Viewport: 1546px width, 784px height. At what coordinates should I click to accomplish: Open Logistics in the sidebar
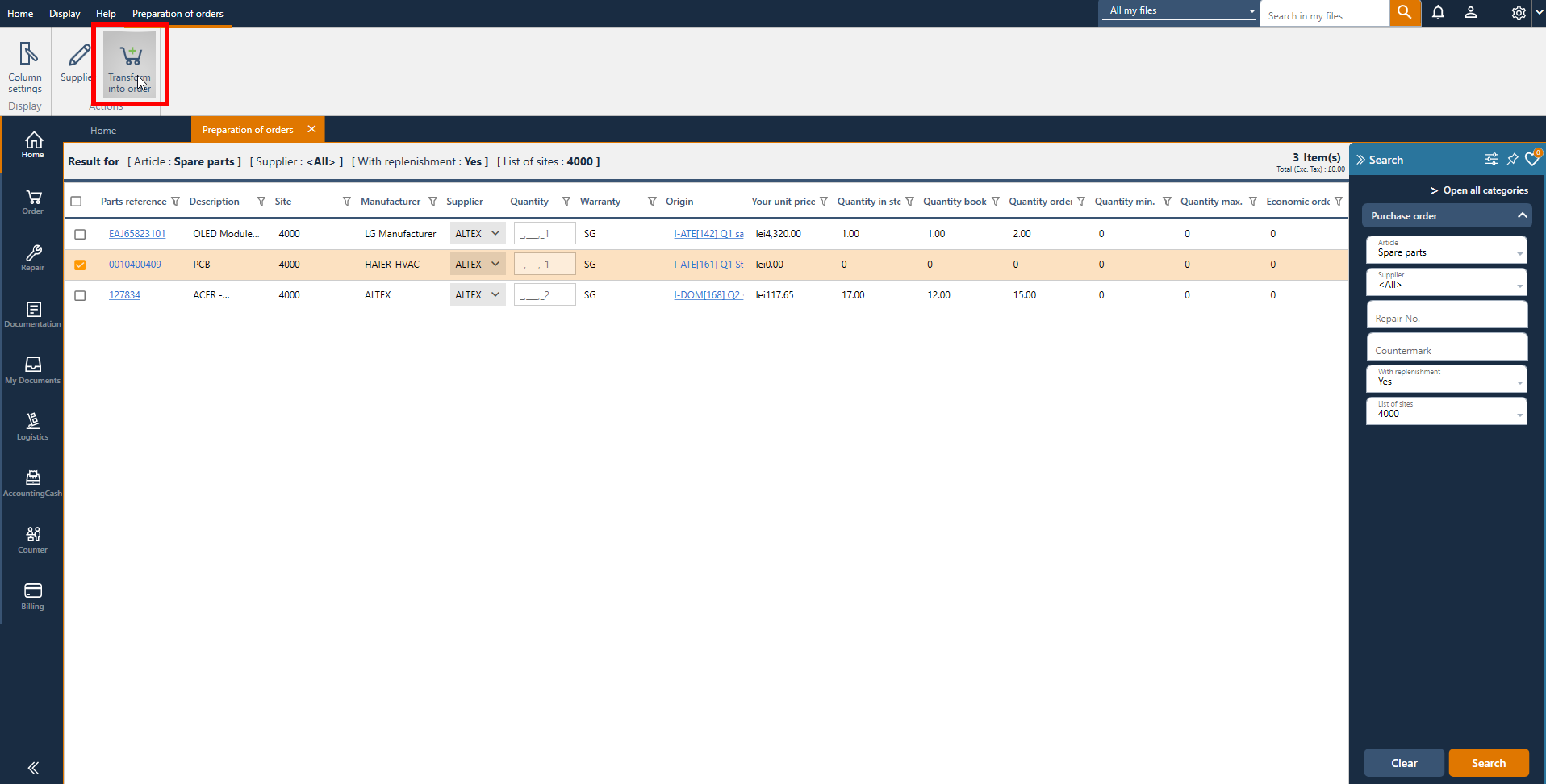[33, 427]
